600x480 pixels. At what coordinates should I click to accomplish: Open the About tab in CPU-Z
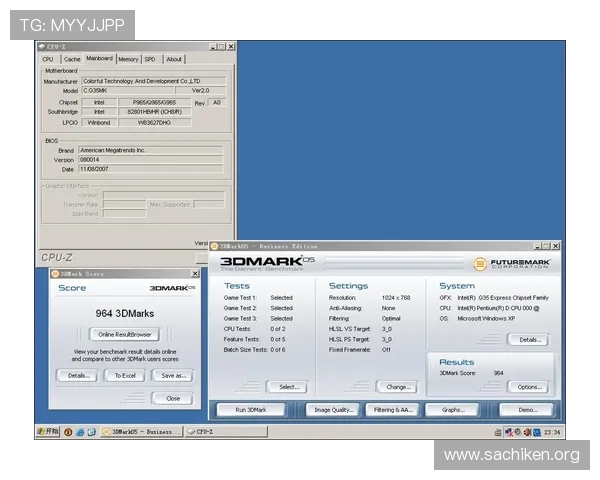click(x=174, y=59)
